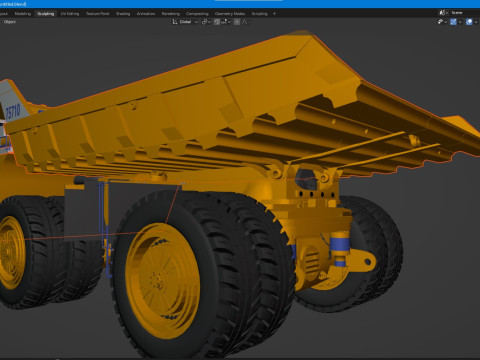Click the 75710 label on truck cab

point(13,112)
